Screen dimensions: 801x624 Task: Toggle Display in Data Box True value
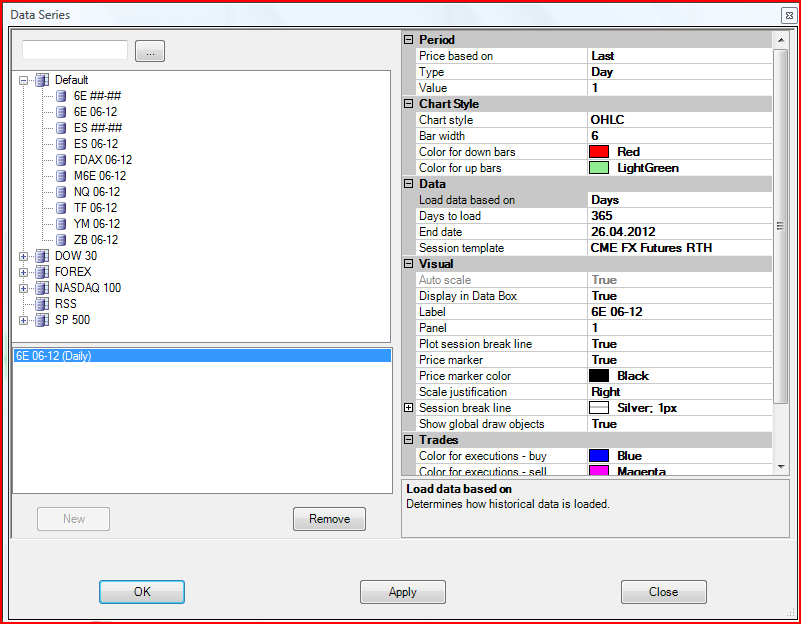[680, 296]
